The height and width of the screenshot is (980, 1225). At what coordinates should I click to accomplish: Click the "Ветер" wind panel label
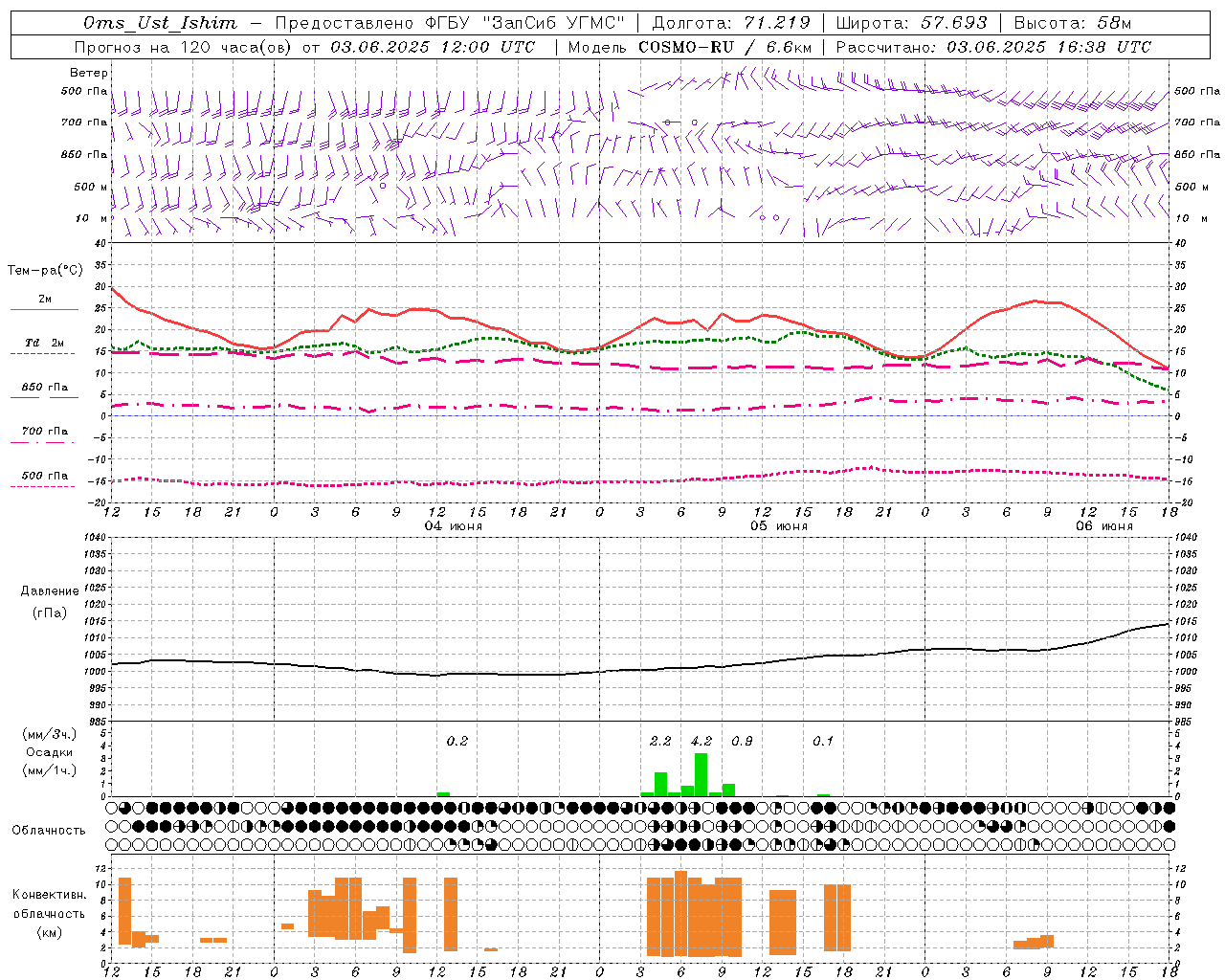(89, 73)
